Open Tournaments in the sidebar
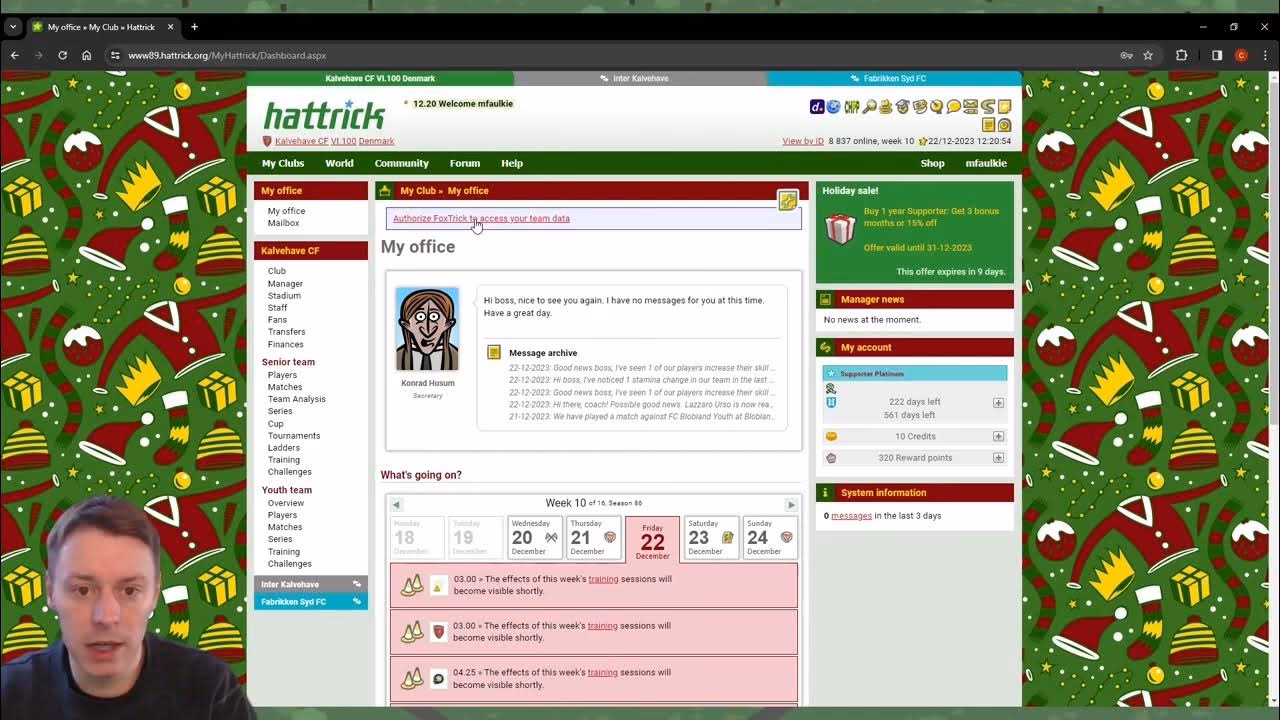The height and width of the screenshot is (720, 1280). pyautogui.click(x=294, y=436)
